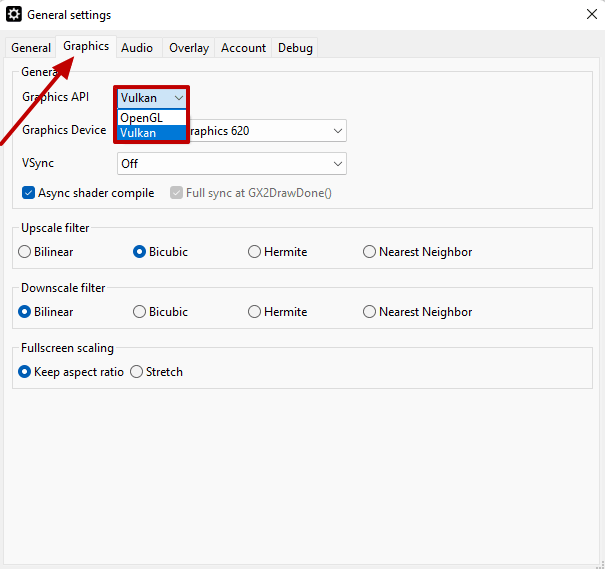Select Bicubic for the Downscale filter
605x569 pixels.
tap(160, 312)
